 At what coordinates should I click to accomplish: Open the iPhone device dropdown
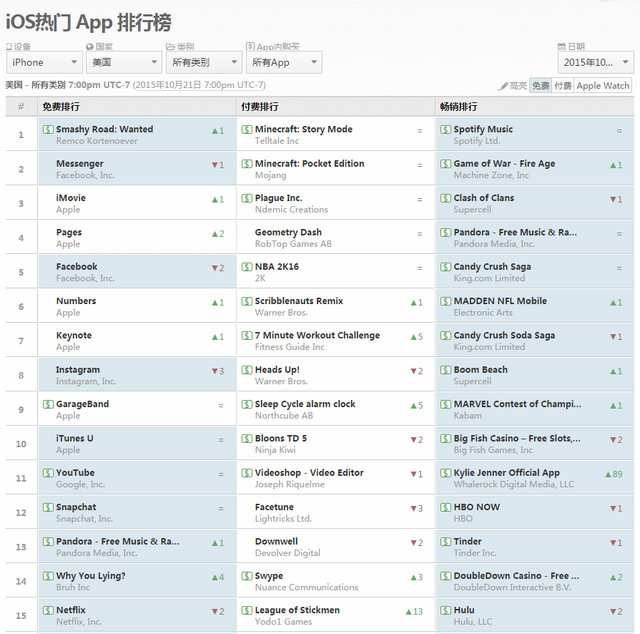44,62
